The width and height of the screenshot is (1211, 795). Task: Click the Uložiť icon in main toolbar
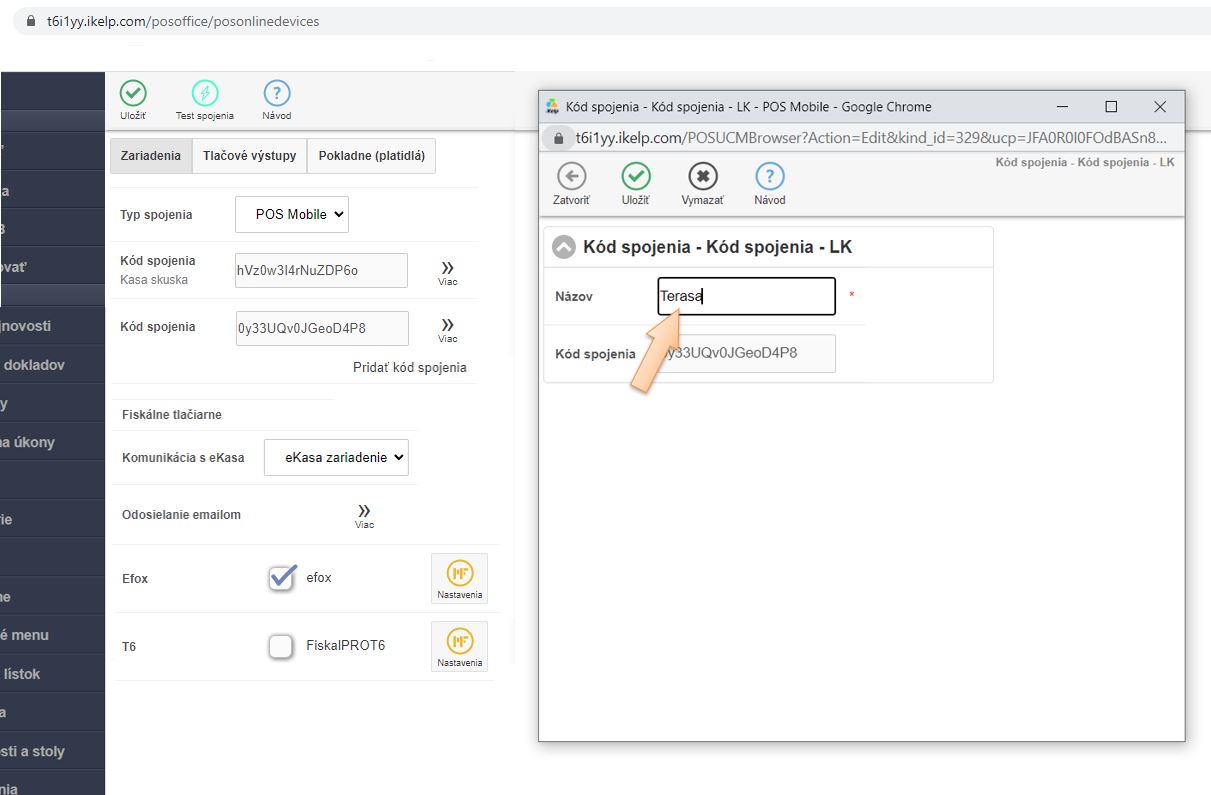click(x=133, y=94)
